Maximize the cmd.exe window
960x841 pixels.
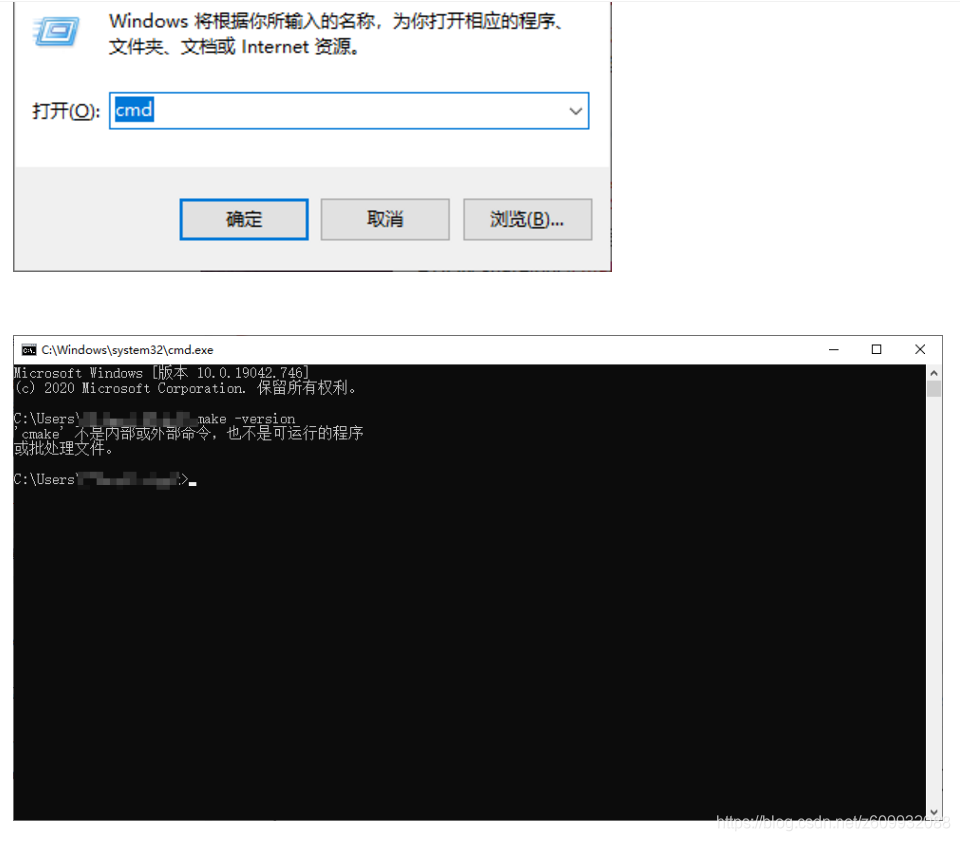click(876, 349)
